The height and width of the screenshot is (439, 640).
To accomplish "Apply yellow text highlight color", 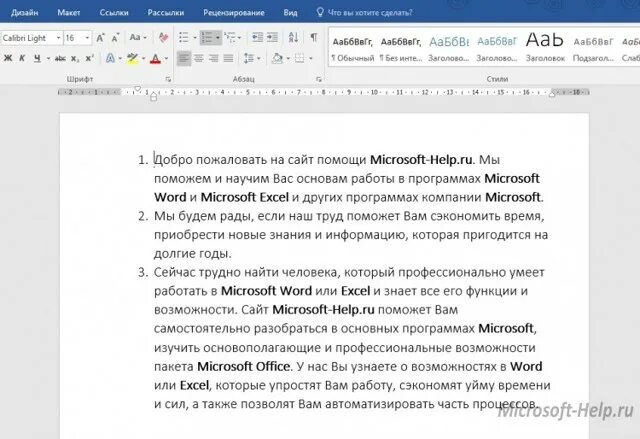I will tap(132, 58).
